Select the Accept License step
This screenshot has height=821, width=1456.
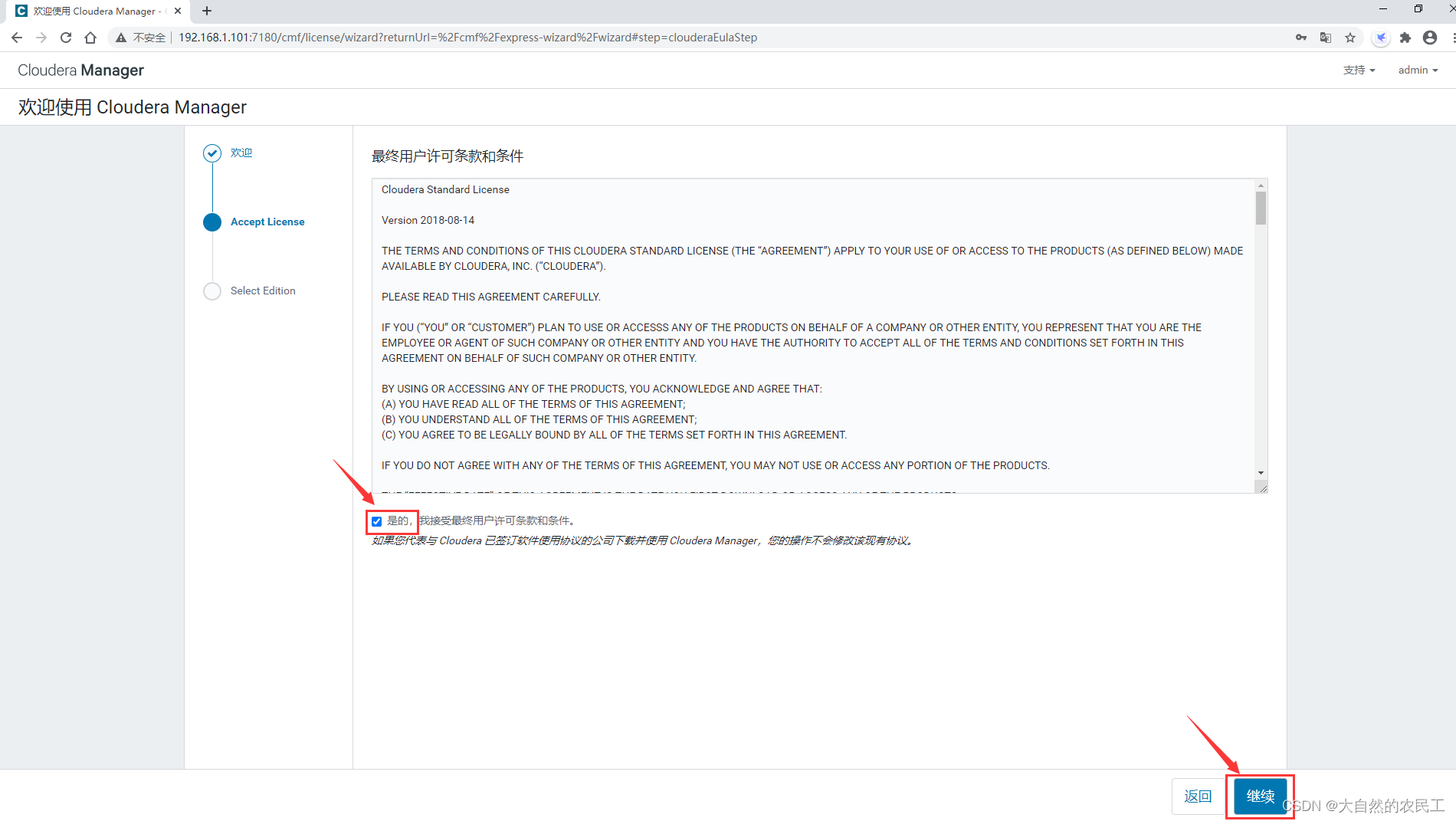point(267,222)
